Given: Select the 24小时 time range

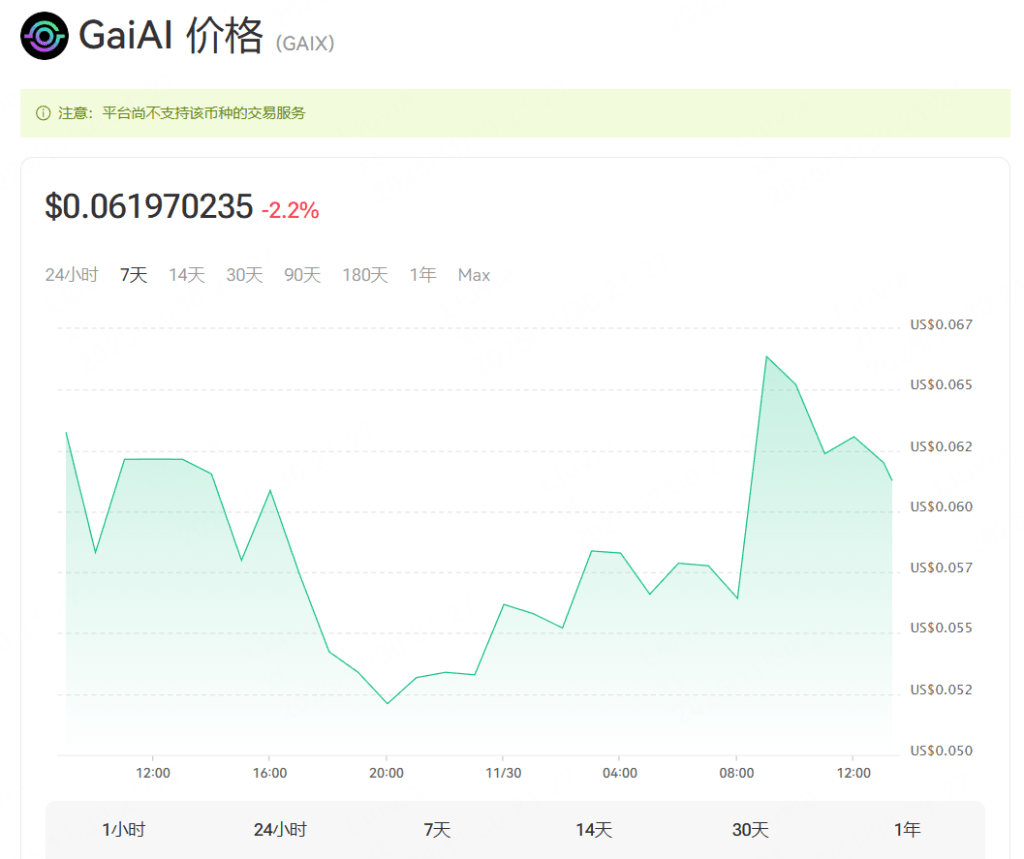Looking at the screenshot, I should (x=70, y=274).
